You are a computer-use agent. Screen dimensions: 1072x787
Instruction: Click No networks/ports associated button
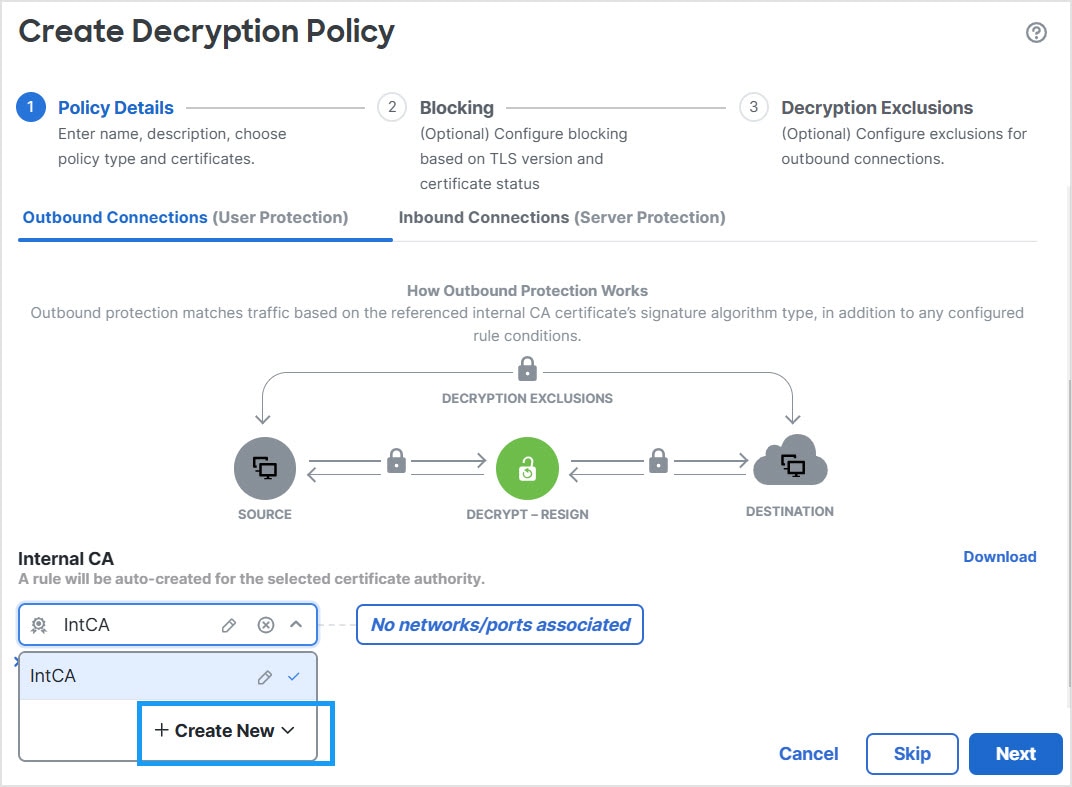(x=500, y=624)
